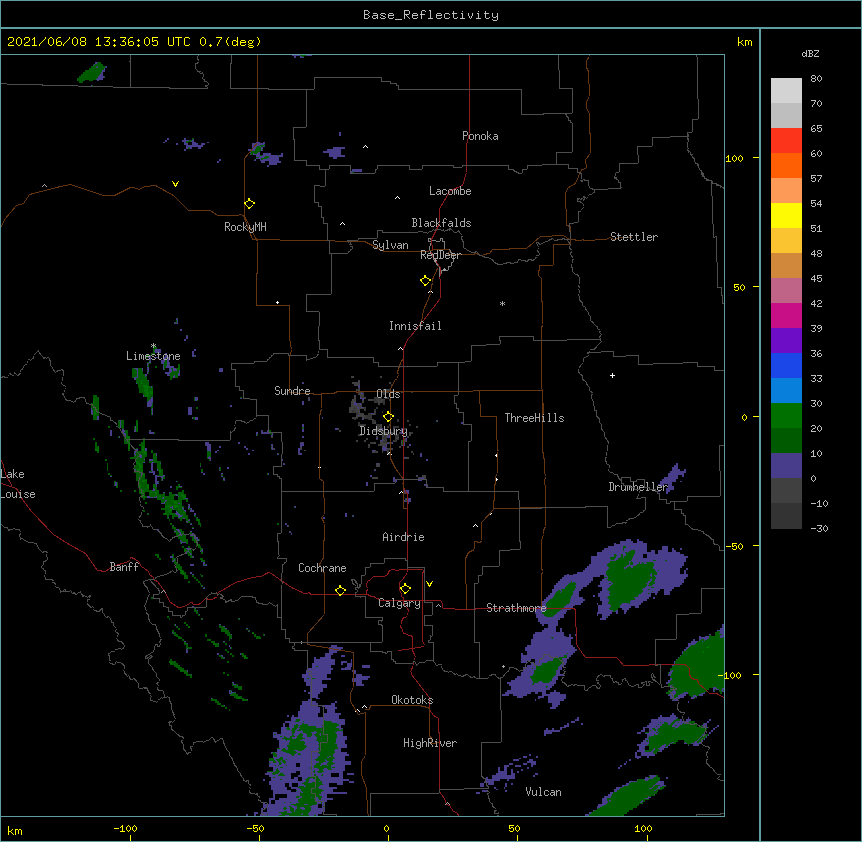Select the Limestone label
Viewport: 862px width, 842px height.
pos(153,356)
